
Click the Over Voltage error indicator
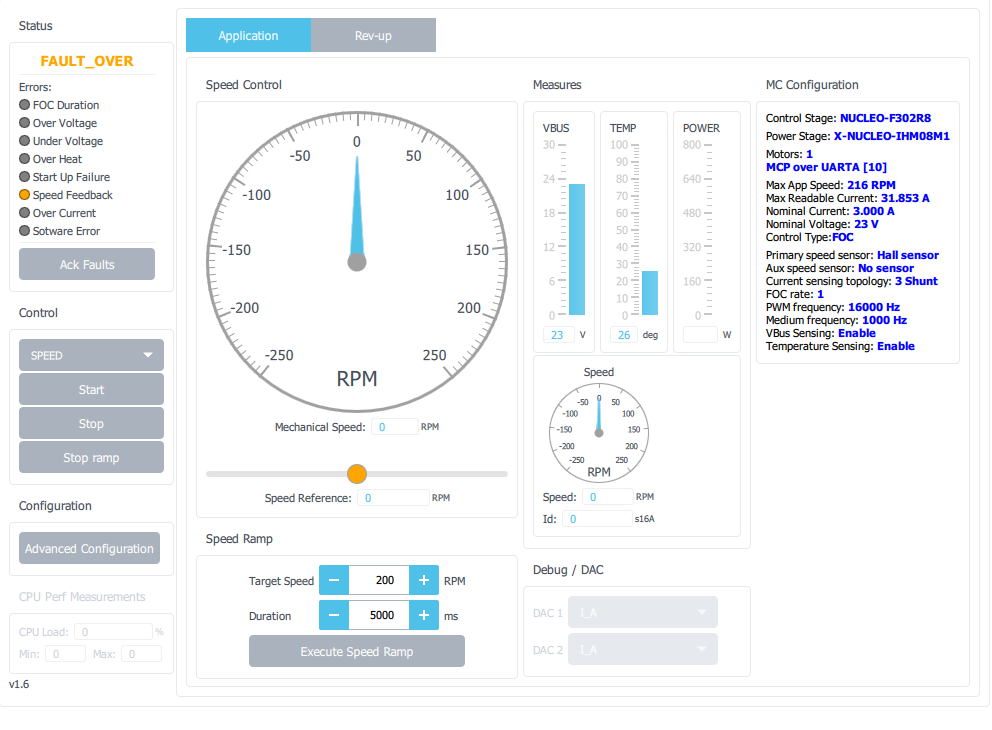pyautogui.click(x=25, y=123)
